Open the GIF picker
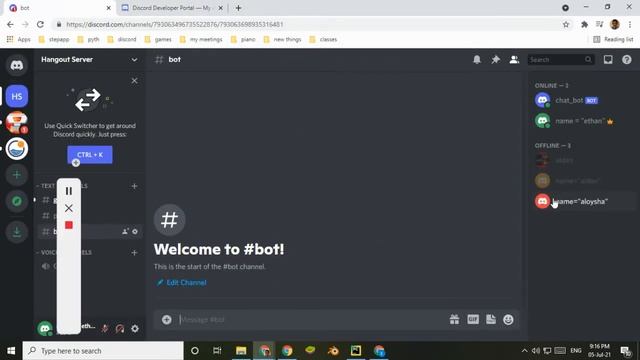This screenshot has width=640, height=360. tap(473, 320)
